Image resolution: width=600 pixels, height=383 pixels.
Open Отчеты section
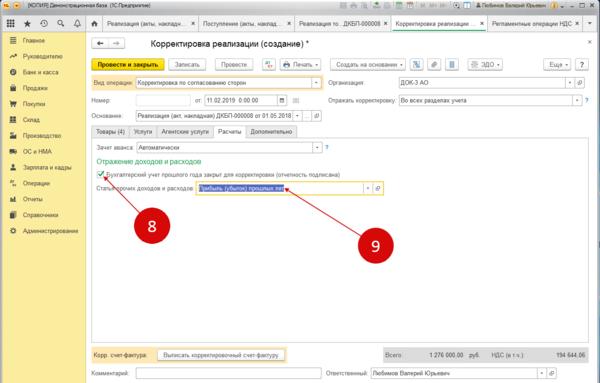click(x=33, y=199)
